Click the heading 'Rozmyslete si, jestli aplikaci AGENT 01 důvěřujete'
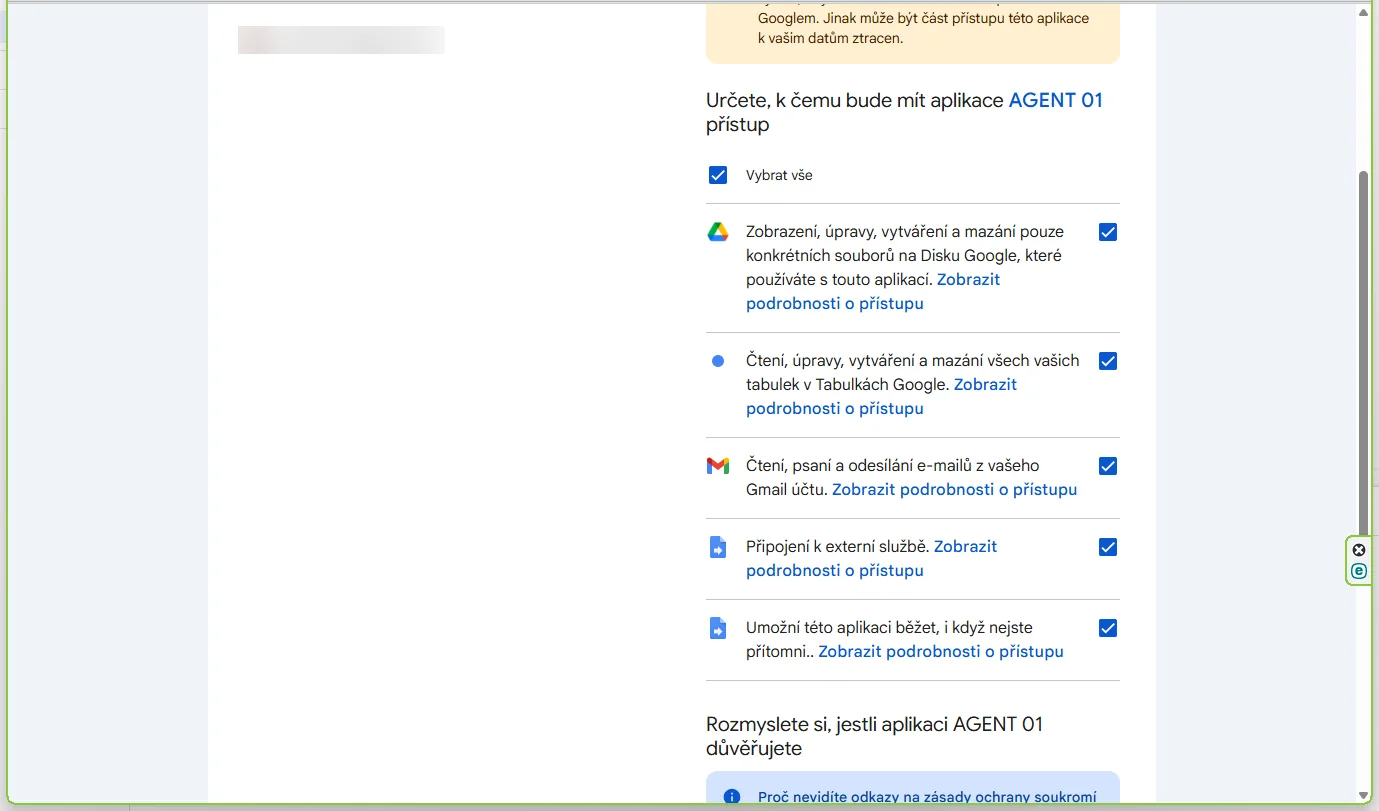The image size is (1379, 811). click(x=875, y=736)
